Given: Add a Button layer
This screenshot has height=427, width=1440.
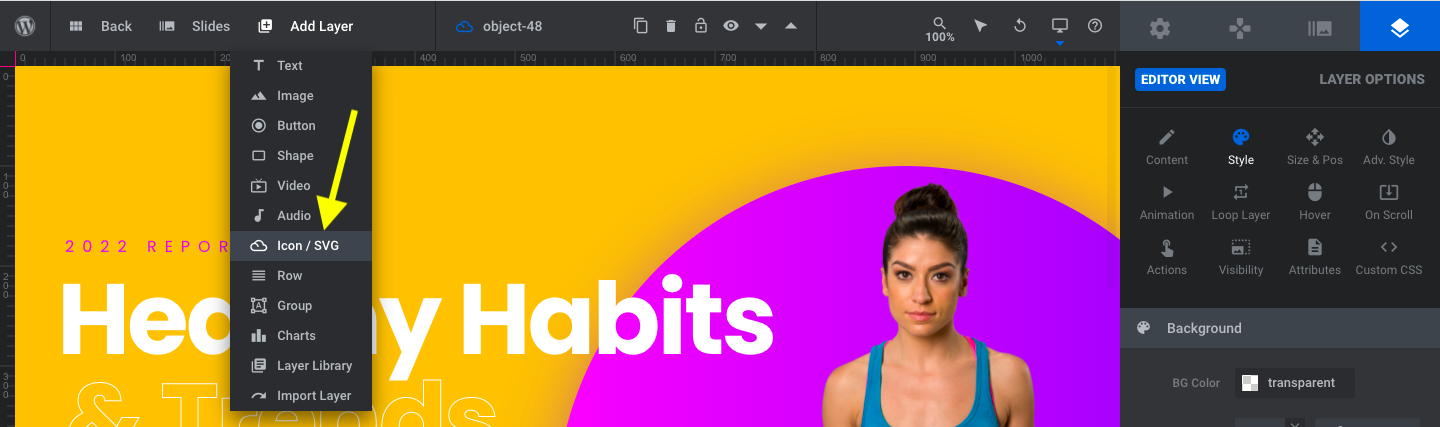Looking at the screenshot, I should 300,125.
